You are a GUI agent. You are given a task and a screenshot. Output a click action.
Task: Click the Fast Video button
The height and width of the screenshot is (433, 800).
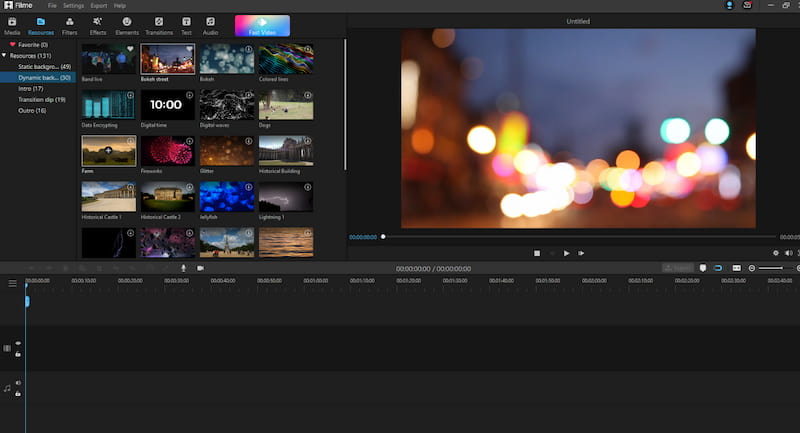click(x=262, y=26)
